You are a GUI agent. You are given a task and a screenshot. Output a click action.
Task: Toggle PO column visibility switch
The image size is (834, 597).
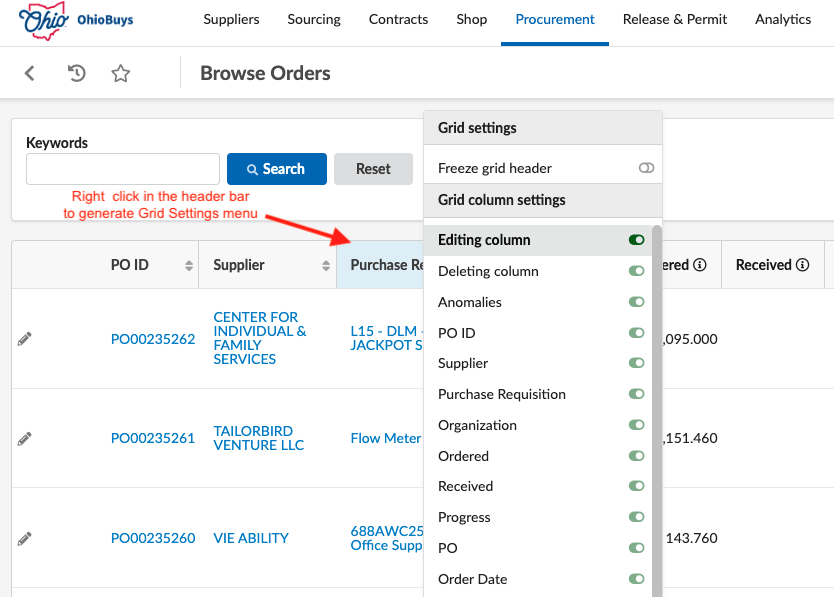636,548
